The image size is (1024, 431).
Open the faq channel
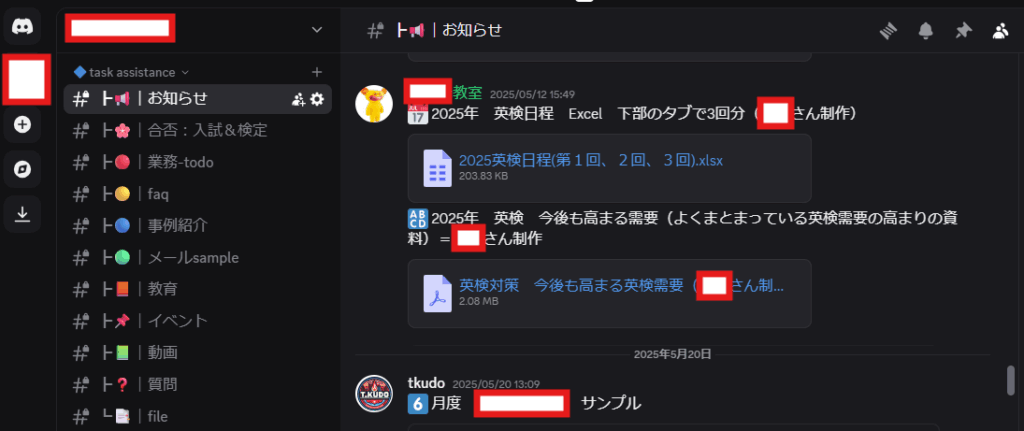[x=197, y=194]
